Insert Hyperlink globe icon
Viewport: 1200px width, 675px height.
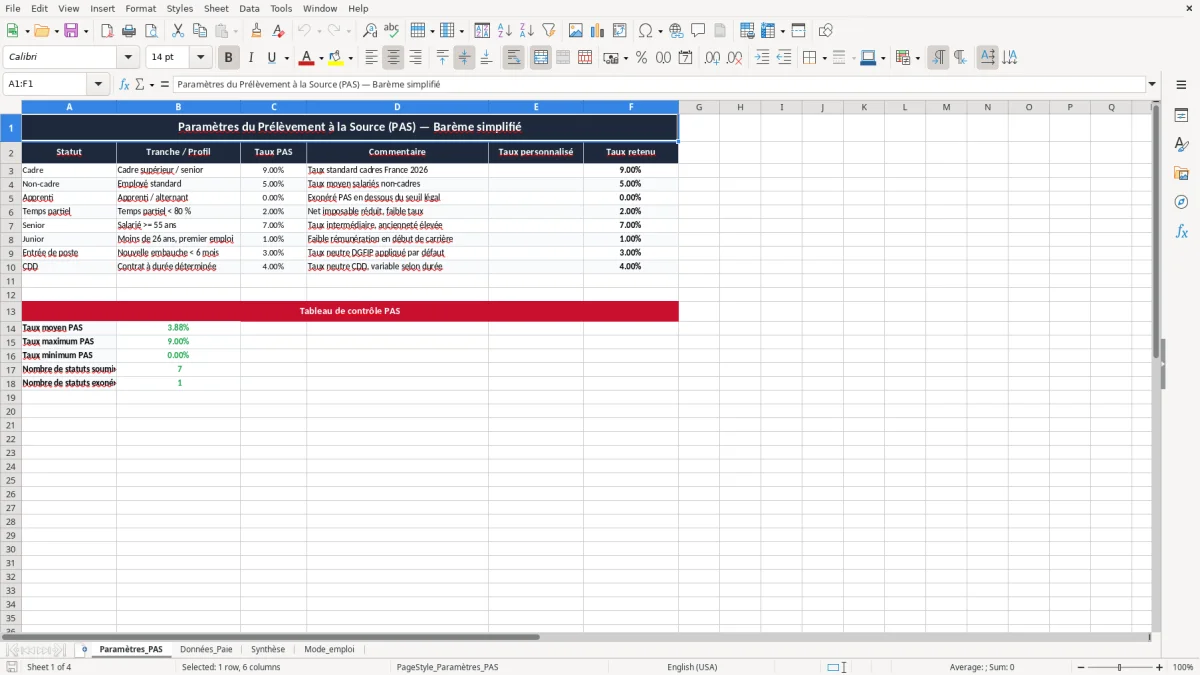pos(676,31)
